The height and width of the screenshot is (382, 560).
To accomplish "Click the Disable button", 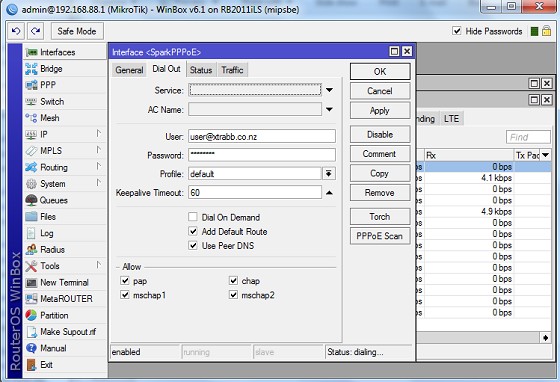I will tap(380, 135).
